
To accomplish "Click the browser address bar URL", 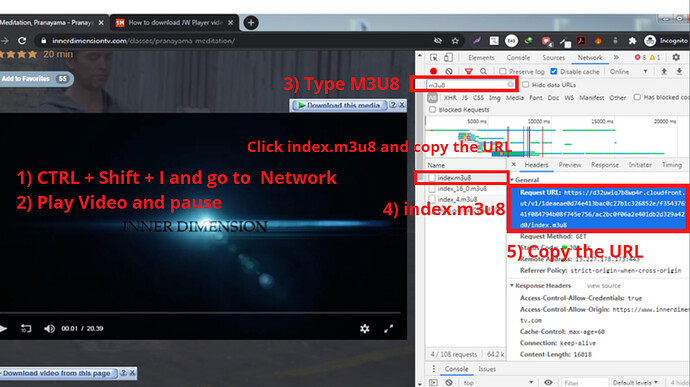I will point(143,41).
